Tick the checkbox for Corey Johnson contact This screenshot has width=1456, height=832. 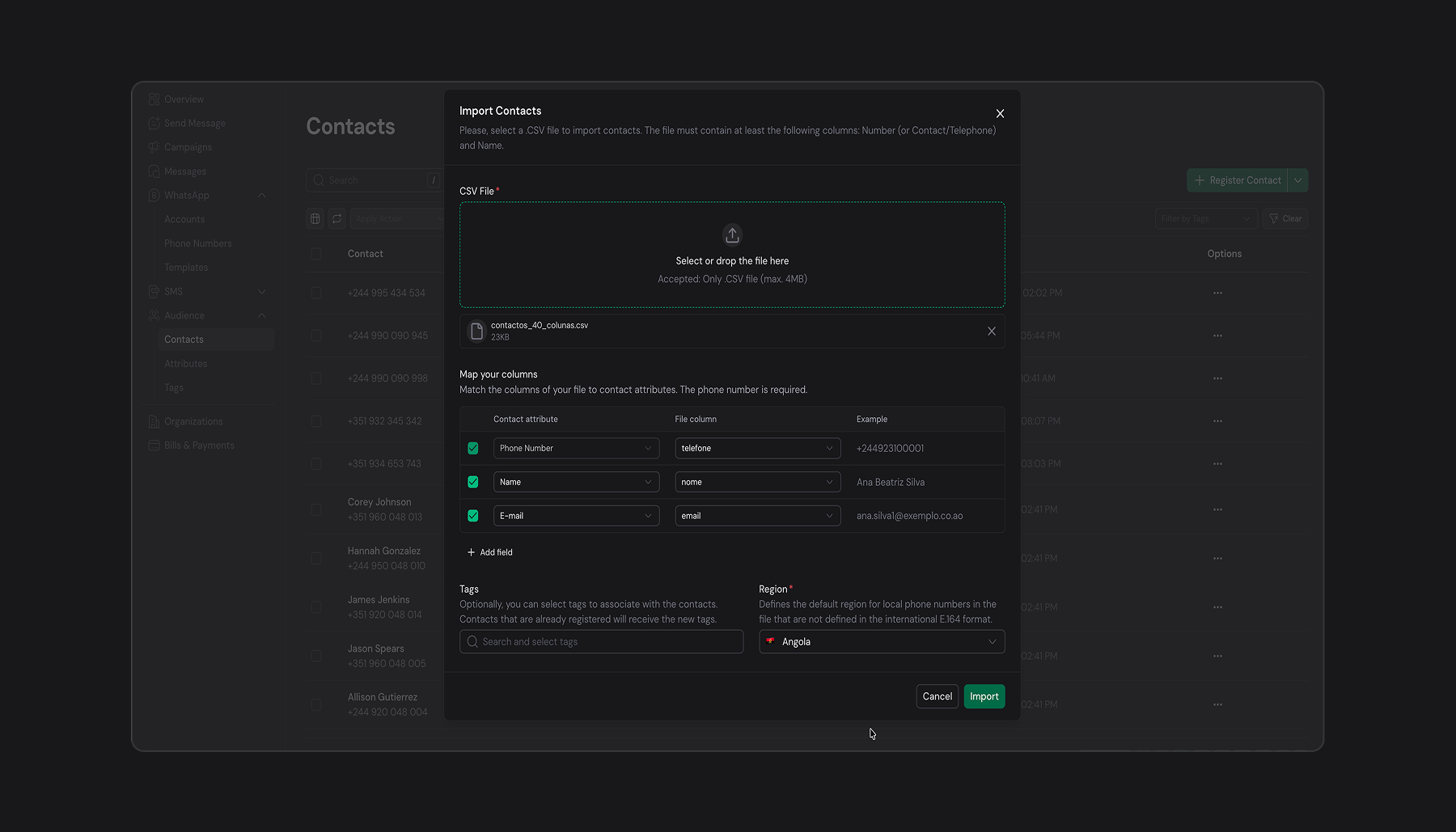pyautogui.click(x=316, y=509)
